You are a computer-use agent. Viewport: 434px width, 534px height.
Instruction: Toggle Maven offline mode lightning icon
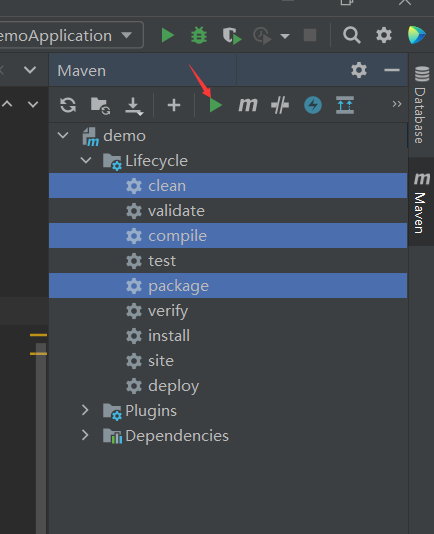tap(313, 105)
